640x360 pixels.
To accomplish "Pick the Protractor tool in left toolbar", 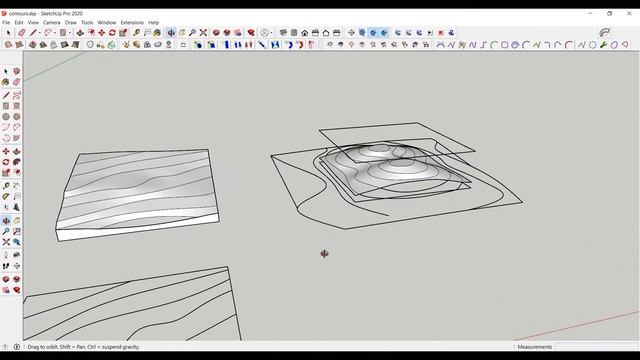I will coord(6,197).
